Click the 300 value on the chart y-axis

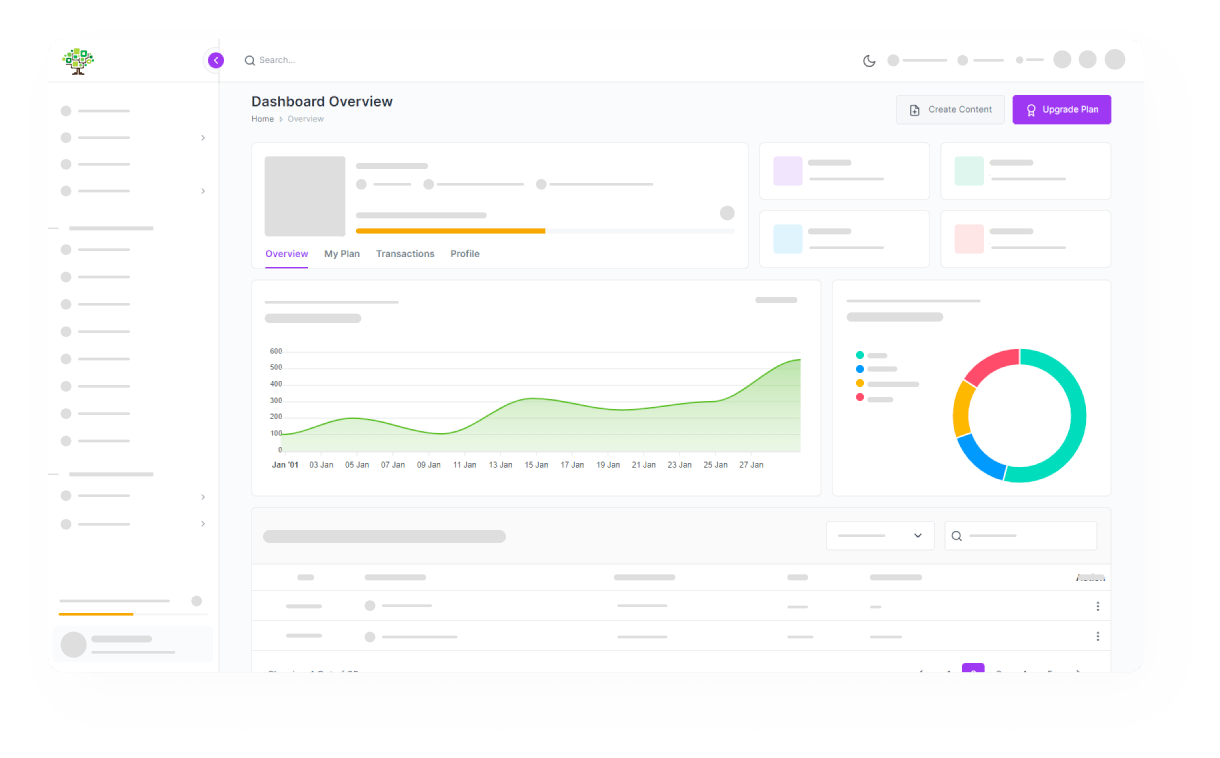click(x=276, y=401)
